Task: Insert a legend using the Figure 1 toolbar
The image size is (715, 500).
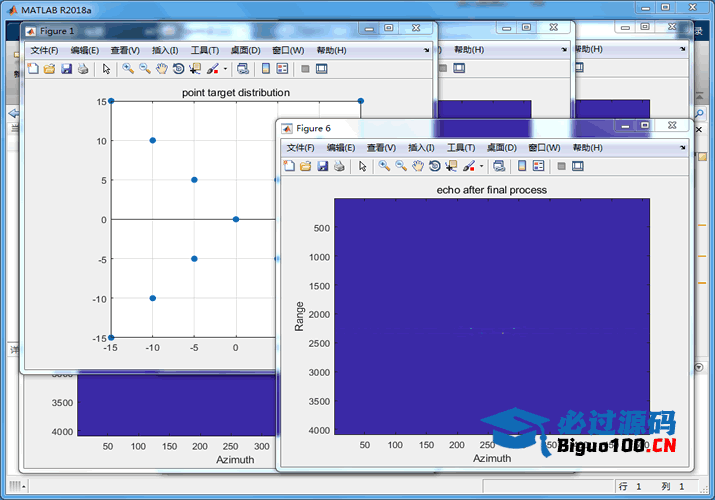Action: 282,69
